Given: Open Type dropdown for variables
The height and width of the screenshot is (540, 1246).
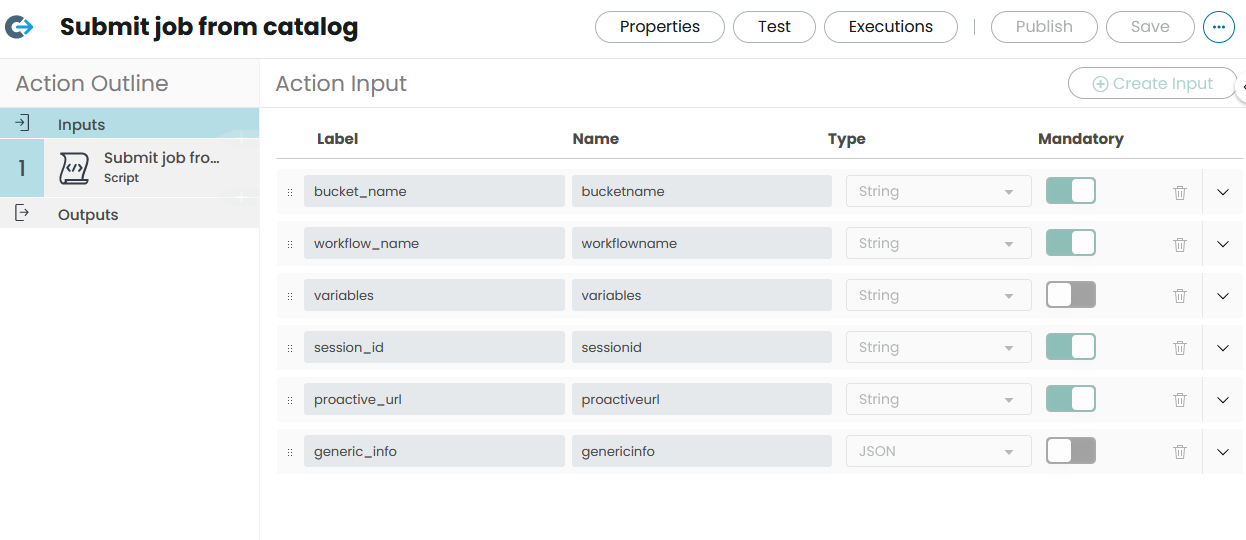Looking at the screenshot, I should [x=938, y=295].
